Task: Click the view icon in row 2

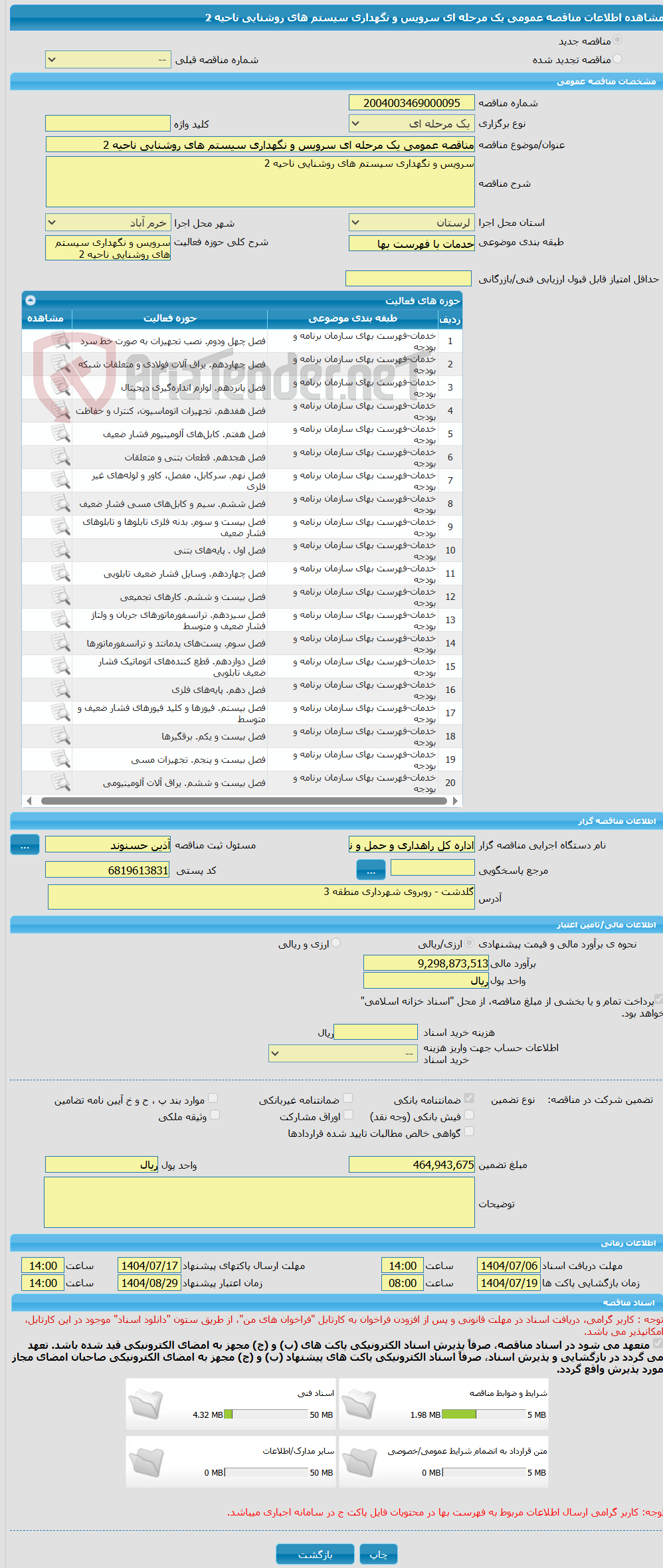Action: point(60,364)
